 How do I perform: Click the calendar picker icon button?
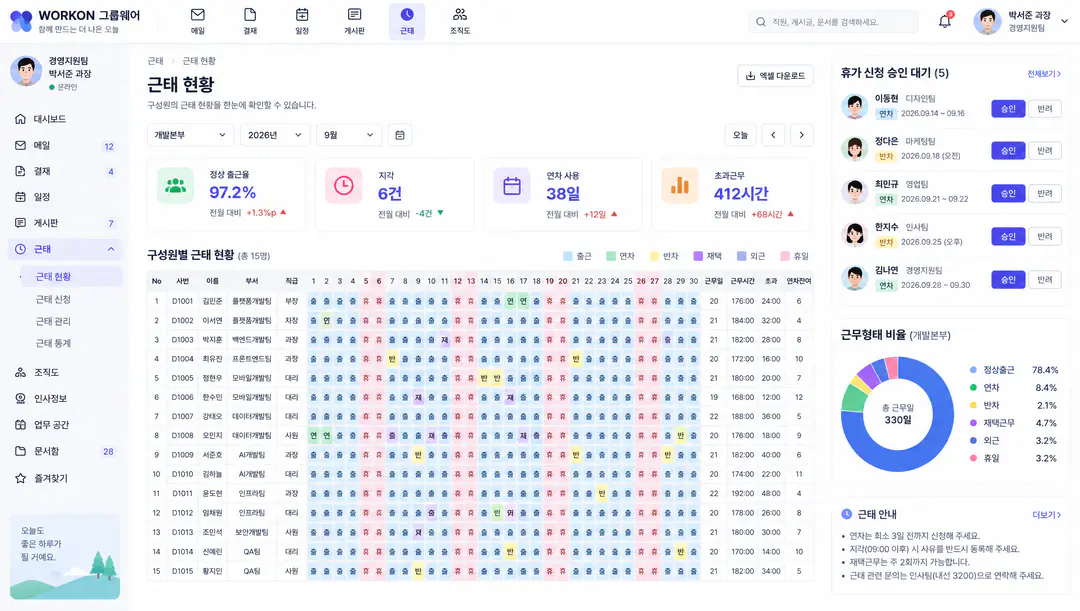coord(400,135)
